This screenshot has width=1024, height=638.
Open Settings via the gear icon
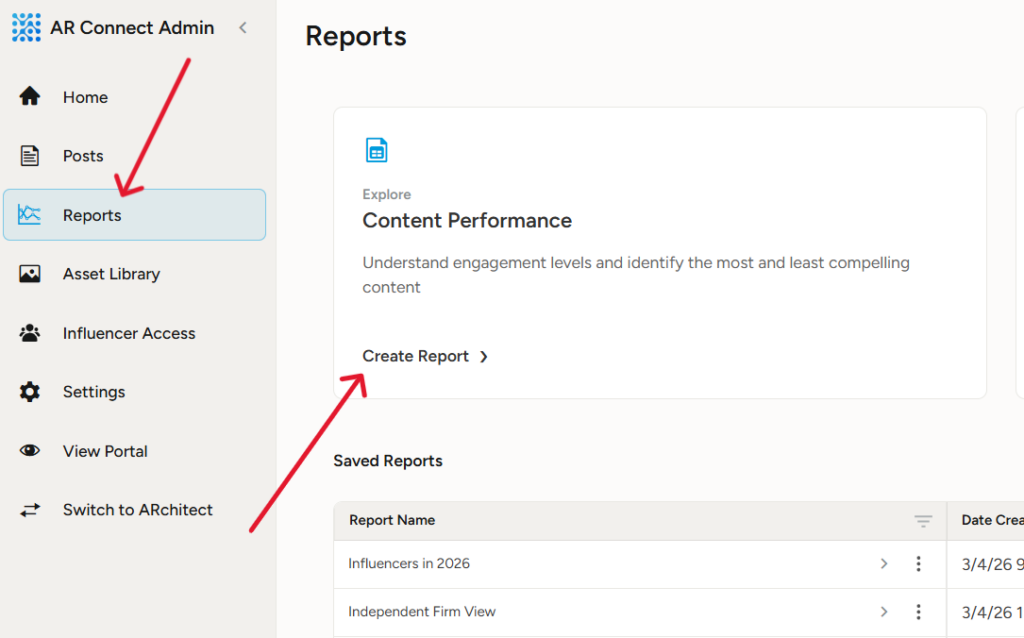tap(30, 391)
